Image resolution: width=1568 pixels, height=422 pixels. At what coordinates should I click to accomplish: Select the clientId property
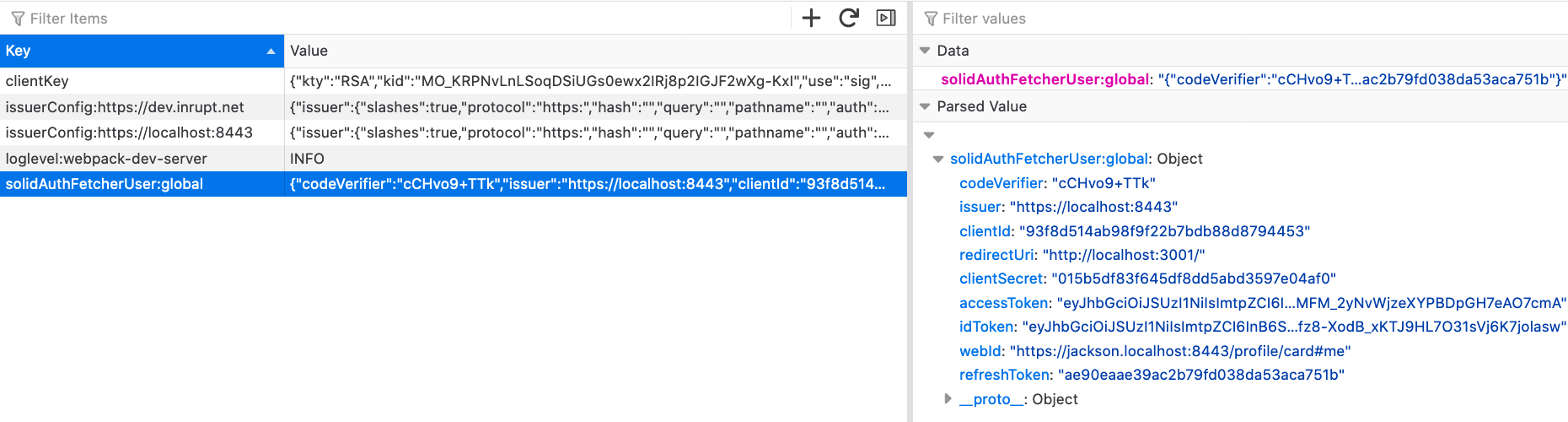click(986, 231)
